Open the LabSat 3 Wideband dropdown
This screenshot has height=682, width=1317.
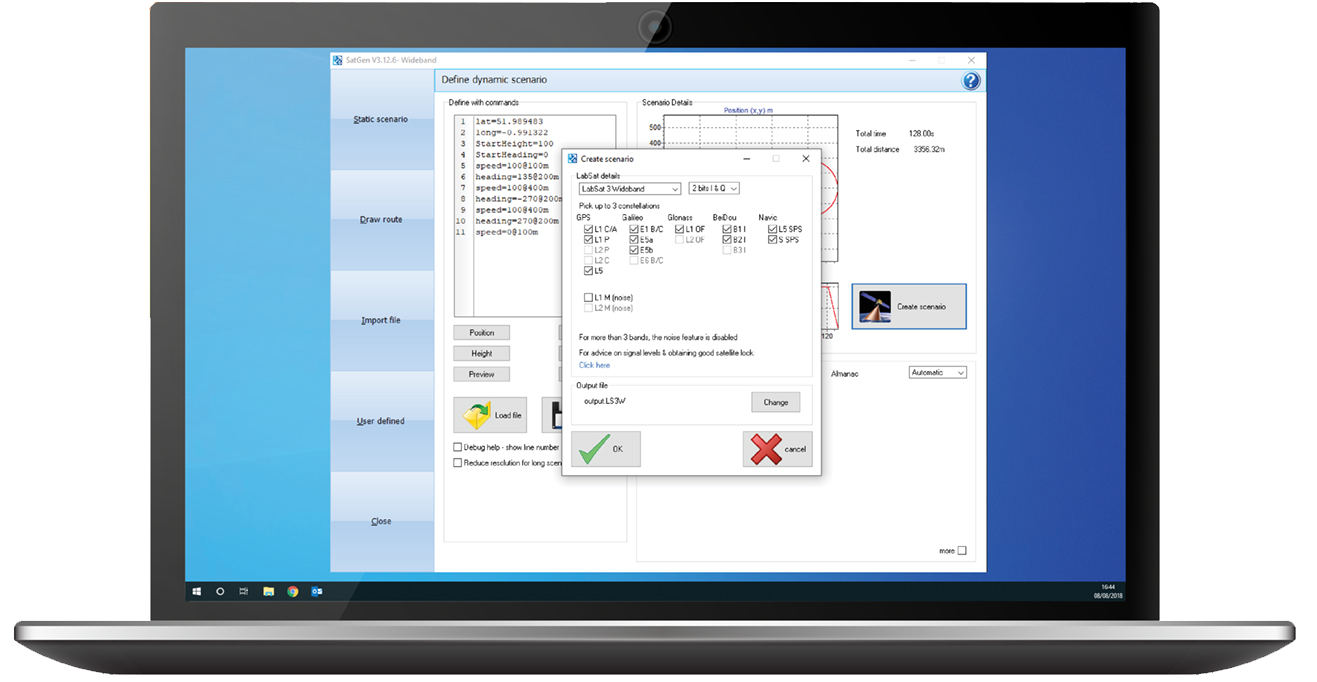coord(629,188)
